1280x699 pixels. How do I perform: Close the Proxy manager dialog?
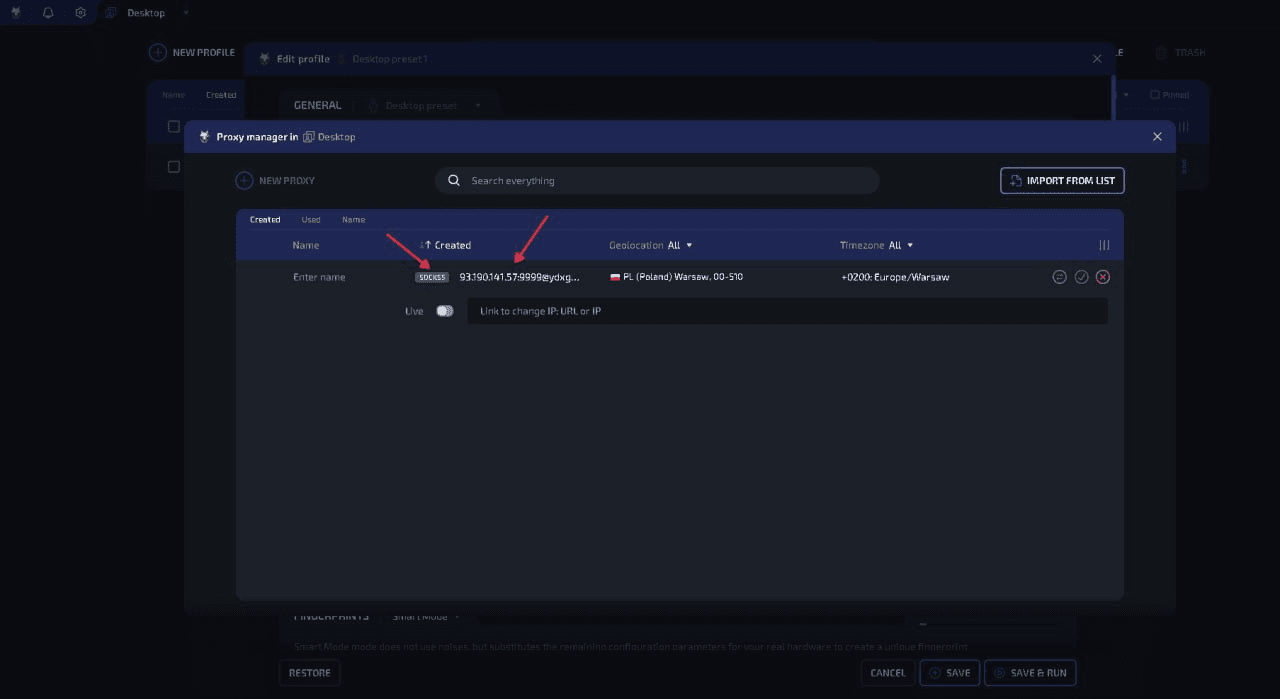click(1157, 137)
